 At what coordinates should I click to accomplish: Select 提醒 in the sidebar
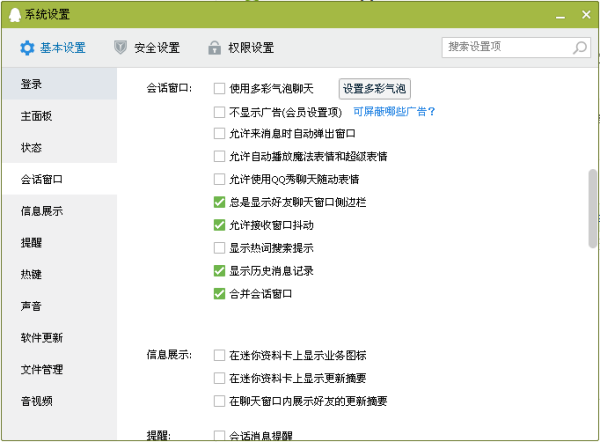tap(59, 243)
